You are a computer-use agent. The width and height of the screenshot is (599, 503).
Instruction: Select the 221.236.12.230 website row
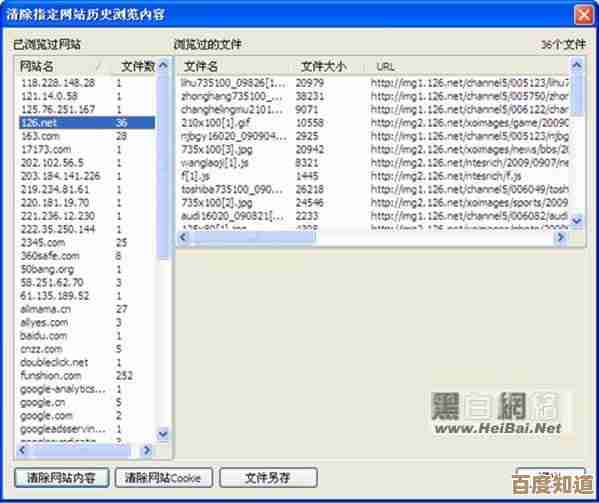(87, 216)
